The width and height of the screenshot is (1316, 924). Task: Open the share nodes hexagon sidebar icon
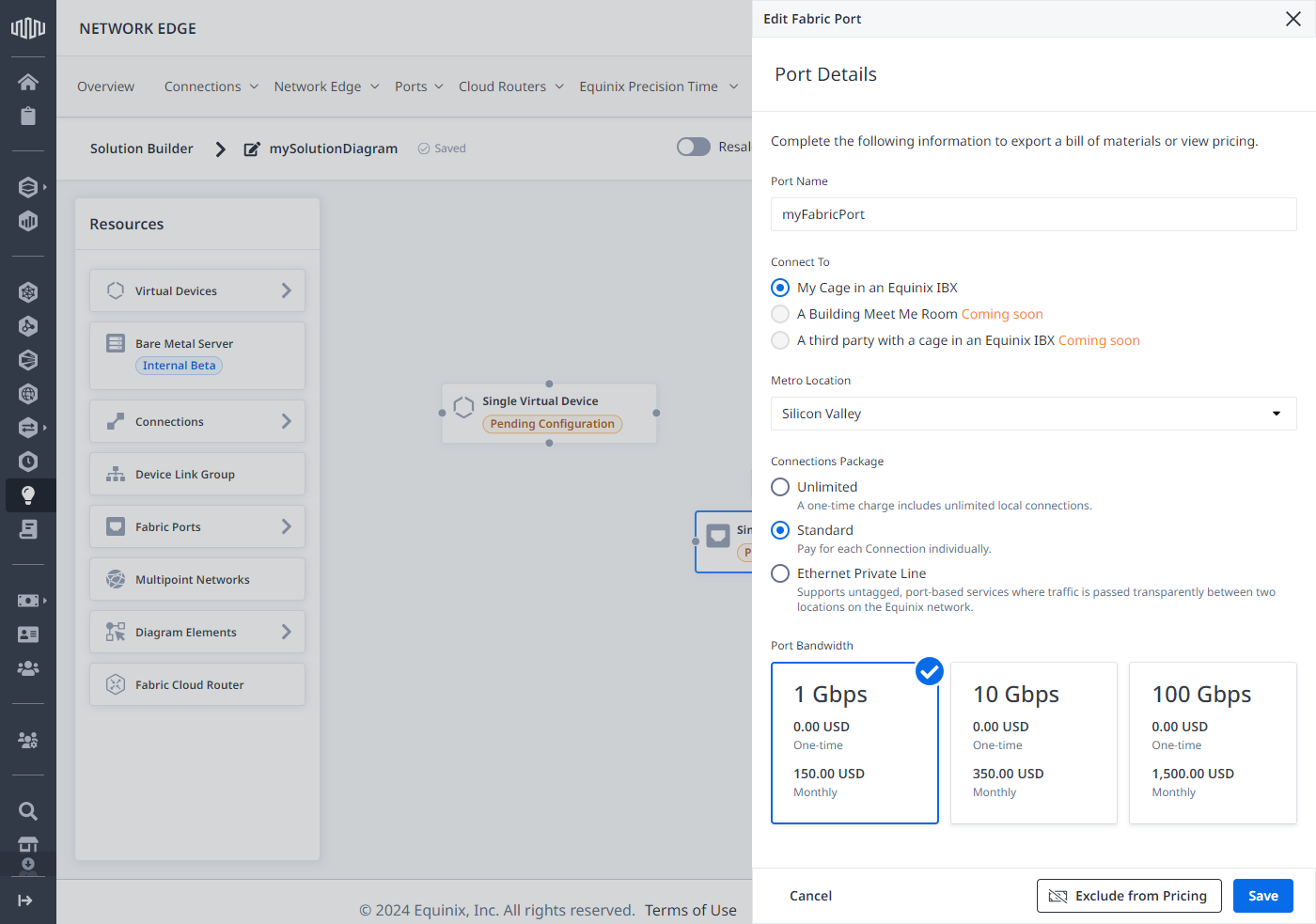[x=28, y=326]
